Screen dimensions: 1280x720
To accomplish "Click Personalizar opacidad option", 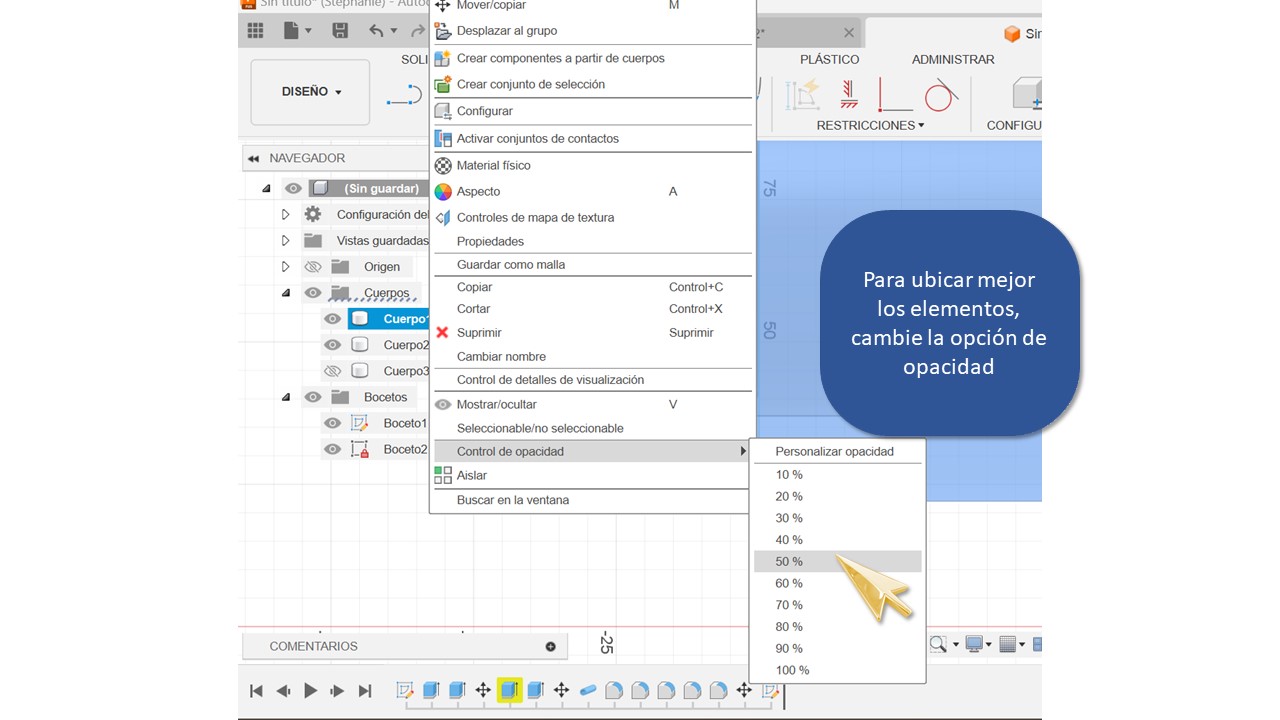I will tap(834, 452).
